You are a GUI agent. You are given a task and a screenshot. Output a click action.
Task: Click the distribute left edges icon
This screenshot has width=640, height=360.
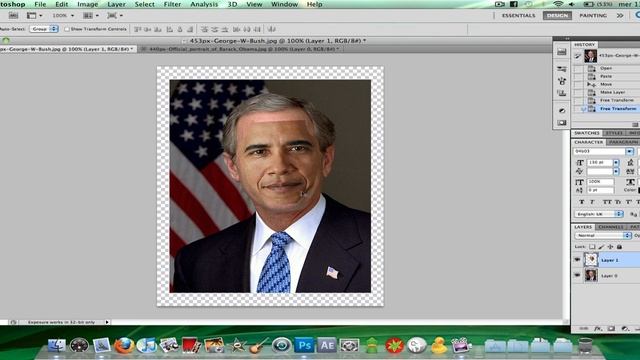pyautogui.click(x=237, y=29)
